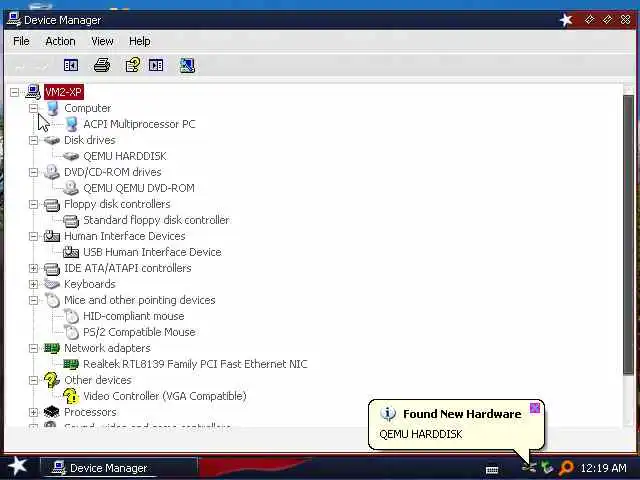Open the View menu

pyautogui.click(x=102, y=41)
